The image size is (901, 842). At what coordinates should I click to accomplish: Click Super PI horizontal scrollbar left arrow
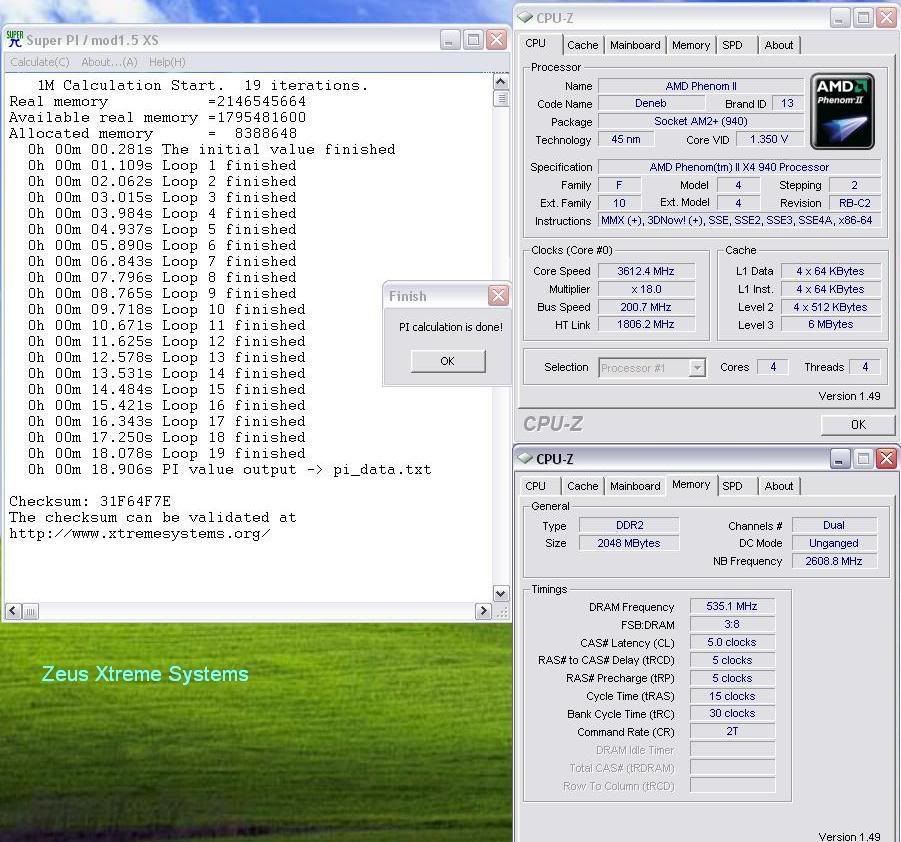[x=13, y=611]
